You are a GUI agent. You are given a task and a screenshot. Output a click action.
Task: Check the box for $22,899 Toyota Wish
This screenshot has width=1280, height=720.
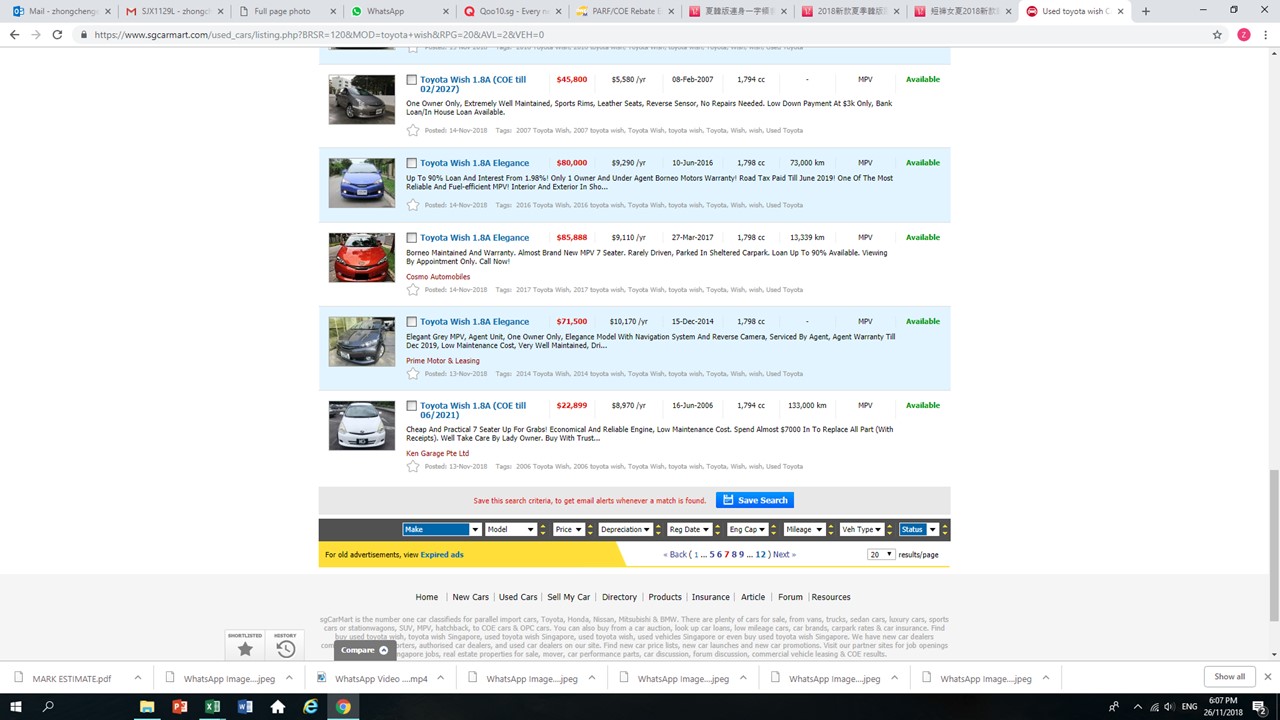(x=411, y=406)
